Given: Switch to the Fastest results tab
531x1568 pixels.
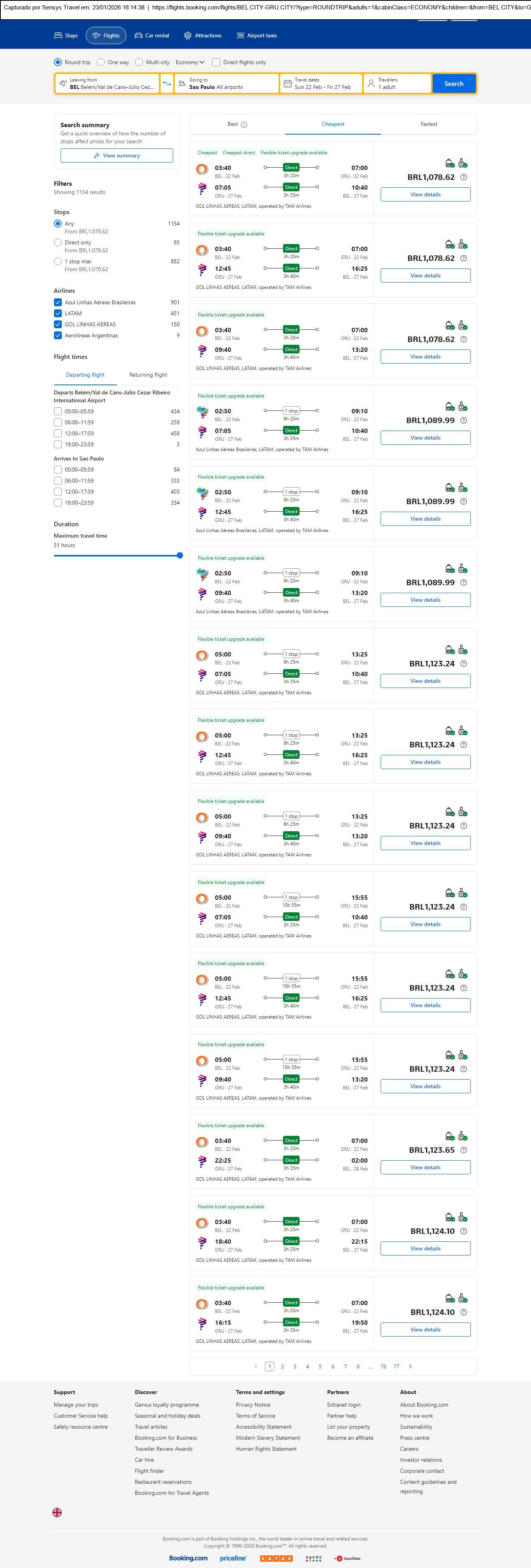Looking at the screenshot, I should coord(429,124).
